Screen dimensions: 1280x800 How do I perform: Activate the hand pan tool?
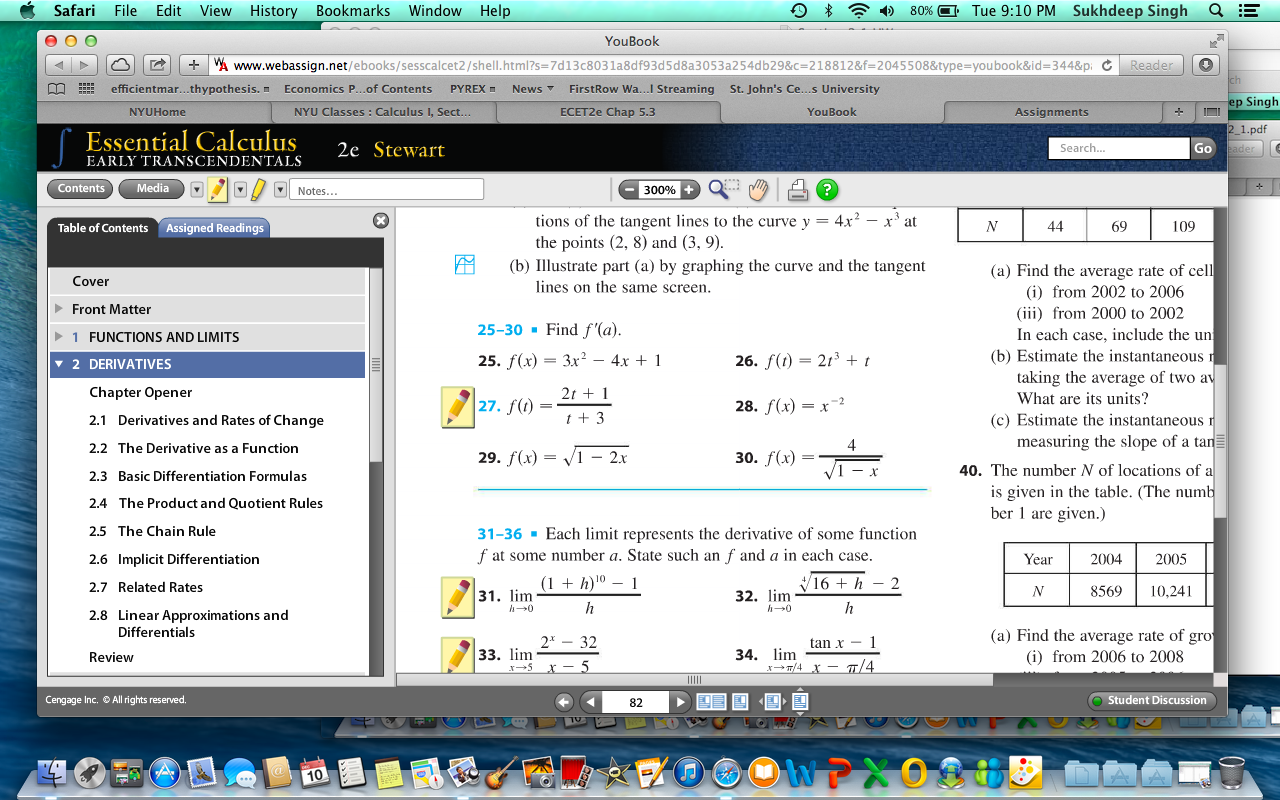point(758,189)
